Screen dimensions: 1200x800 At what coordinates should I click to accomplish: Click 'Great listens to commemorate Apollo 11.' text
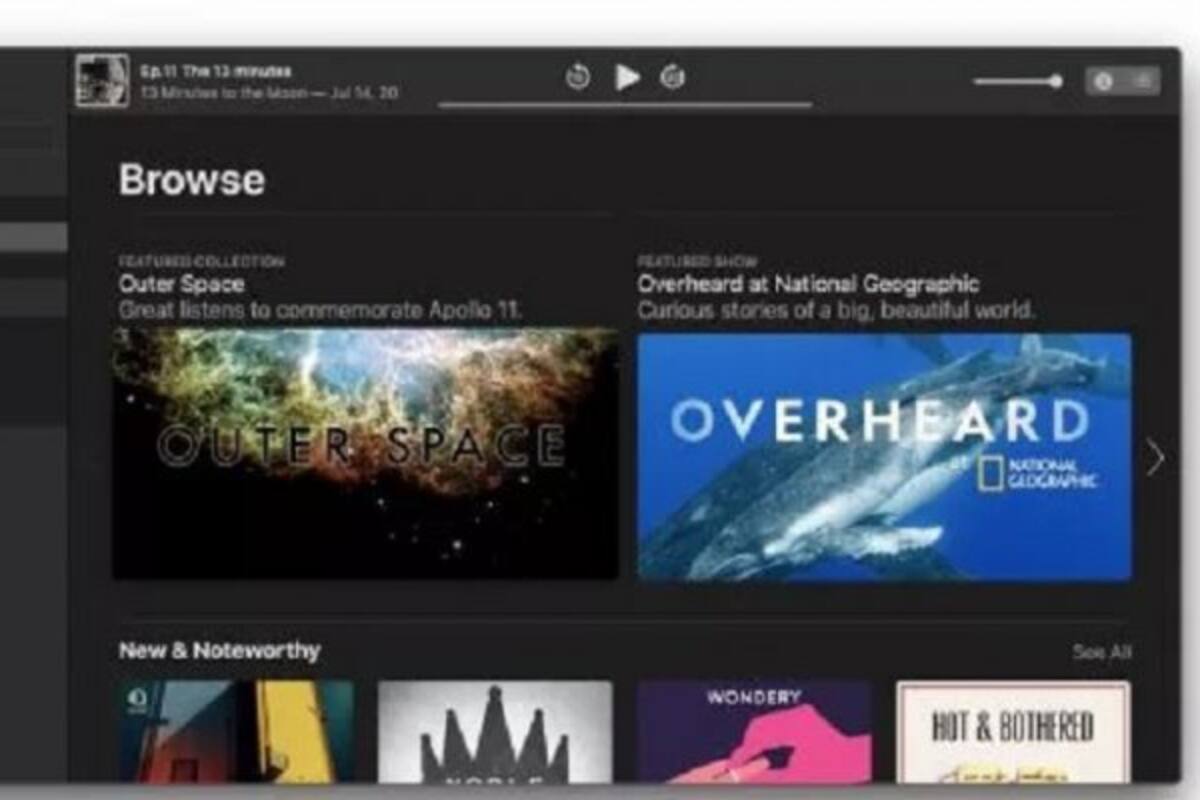click(320, 310)
